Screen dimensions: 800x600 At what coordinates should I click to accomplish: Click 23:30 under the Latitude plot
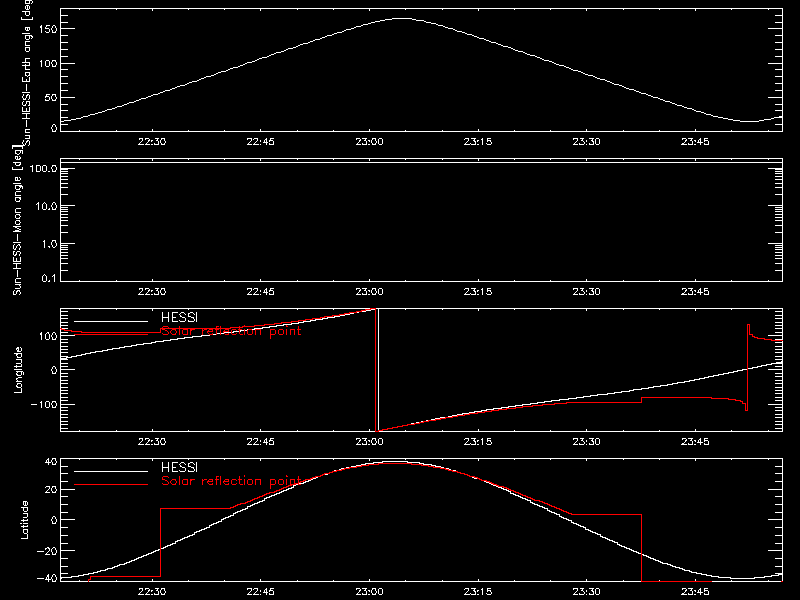587,592
